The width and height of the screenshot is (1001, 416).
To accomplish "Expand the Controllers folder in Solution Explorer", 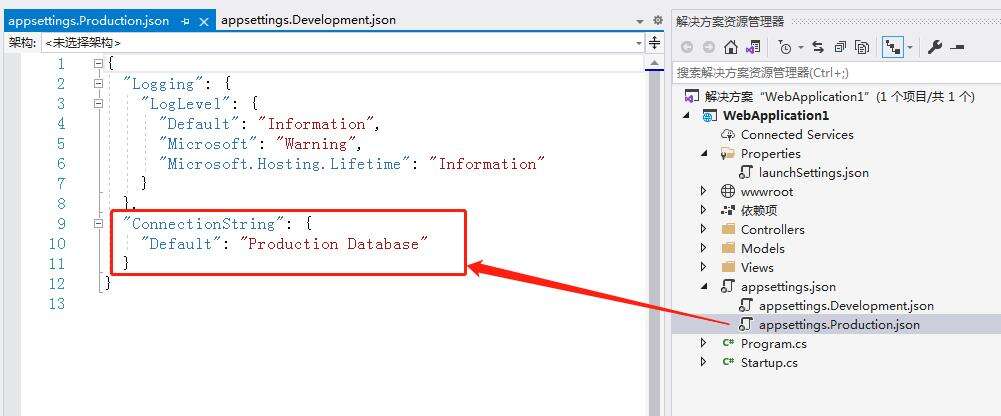I will (703, 229).
